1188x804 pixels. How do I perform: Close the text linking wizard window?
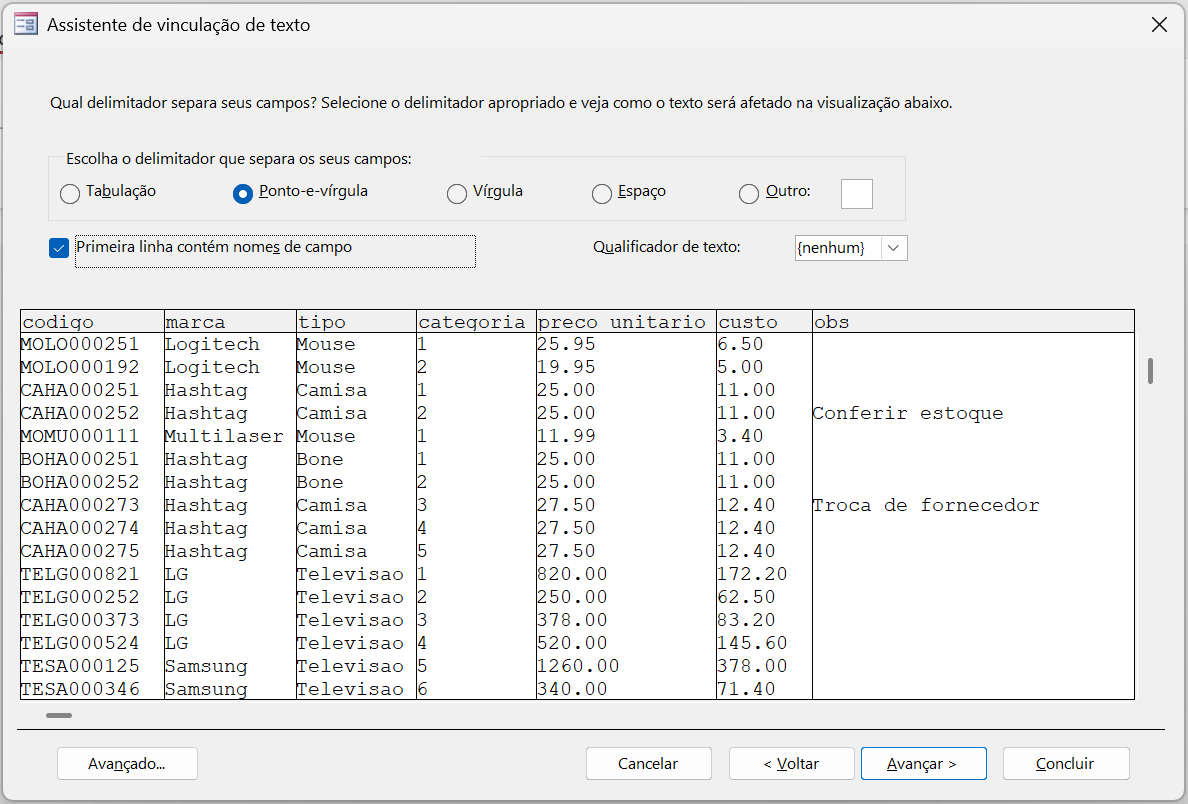(x=1159, y=25)
